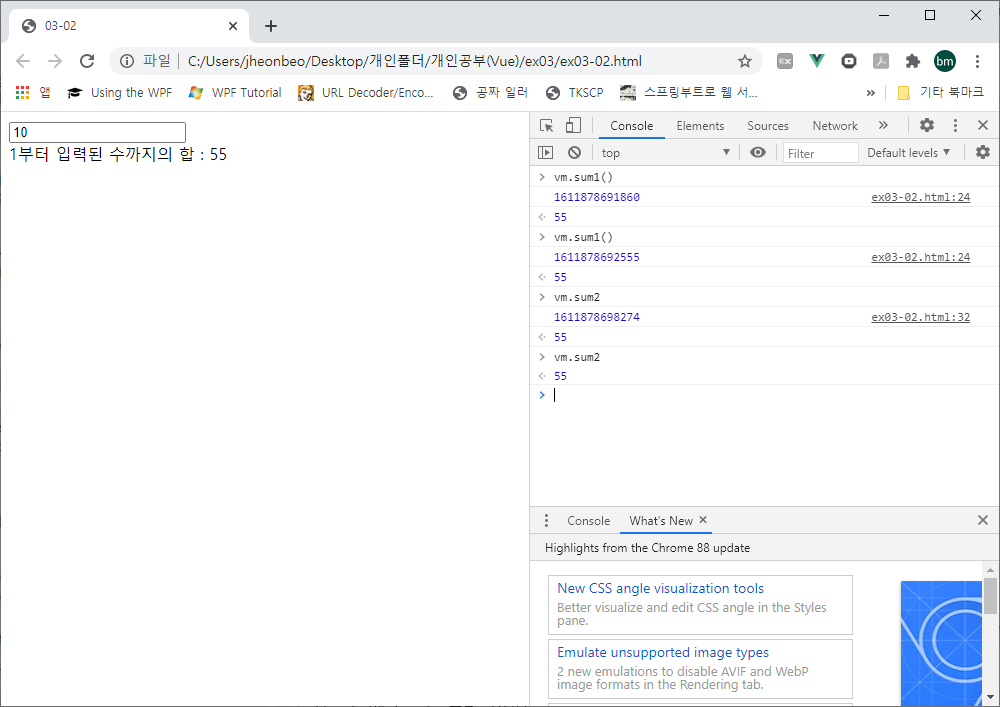The image size is (1000, 707).
Task: Open the ex03-02.html:24 link beside 1611878692555
Action: click(920, 257)
